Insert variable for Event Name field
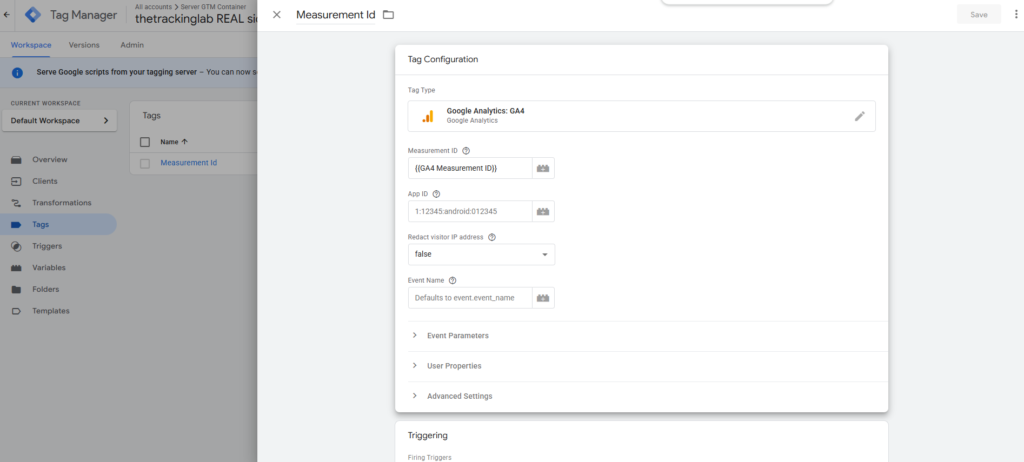 pyautogui.click(x=543, y=298)
